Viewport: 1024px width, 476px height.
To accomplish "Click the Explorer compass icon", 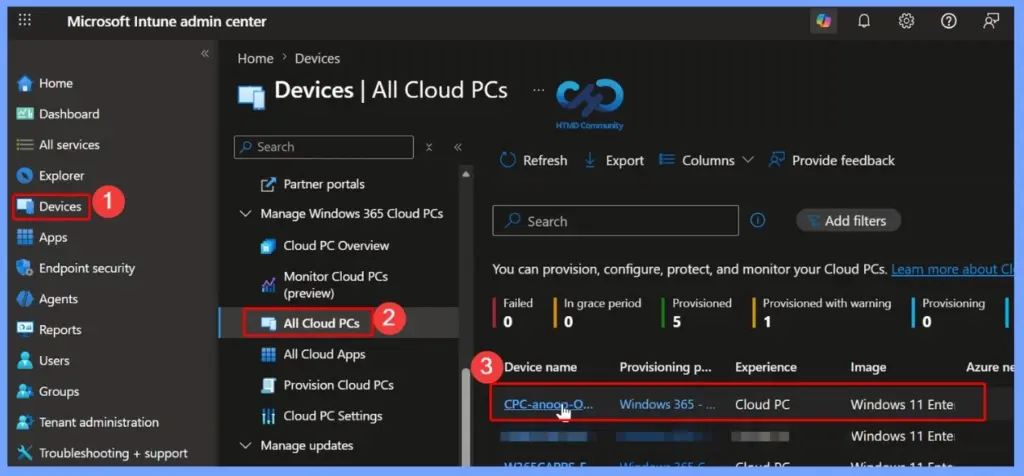I will coord(25,176).
